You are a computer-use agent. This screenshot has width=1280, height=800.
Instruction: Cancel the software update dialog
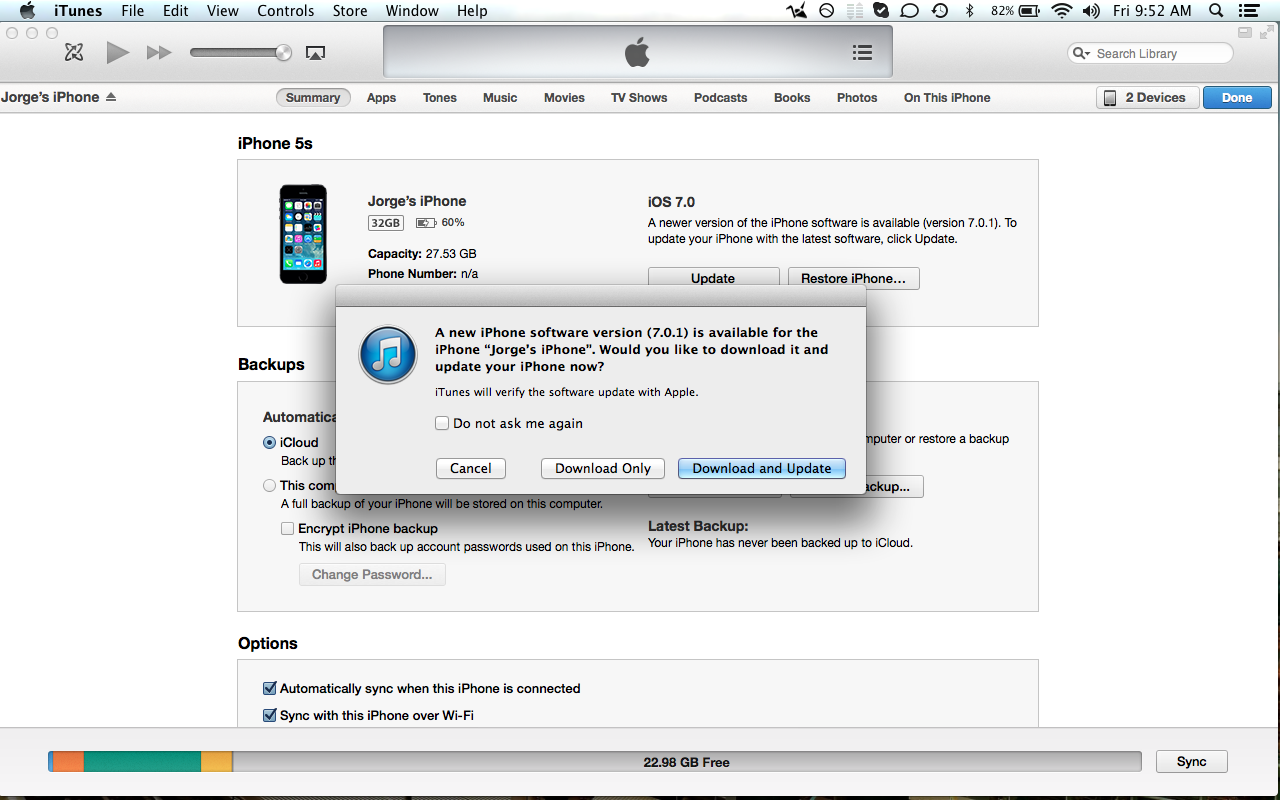point(471,468)
